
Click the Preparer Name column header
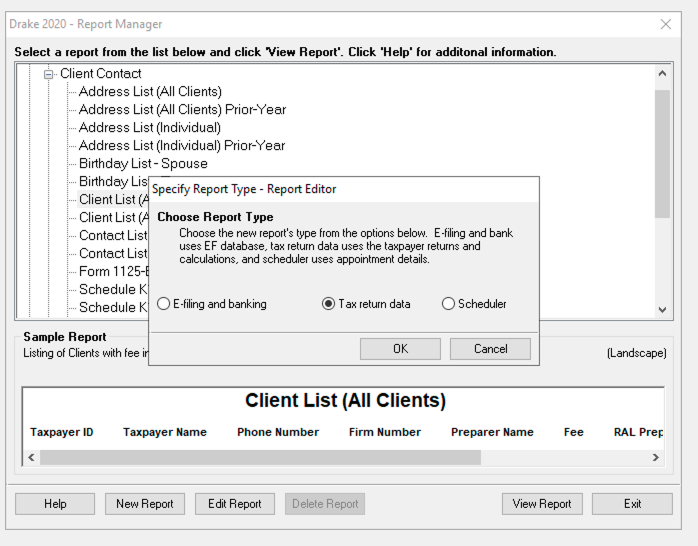point(492,432)
